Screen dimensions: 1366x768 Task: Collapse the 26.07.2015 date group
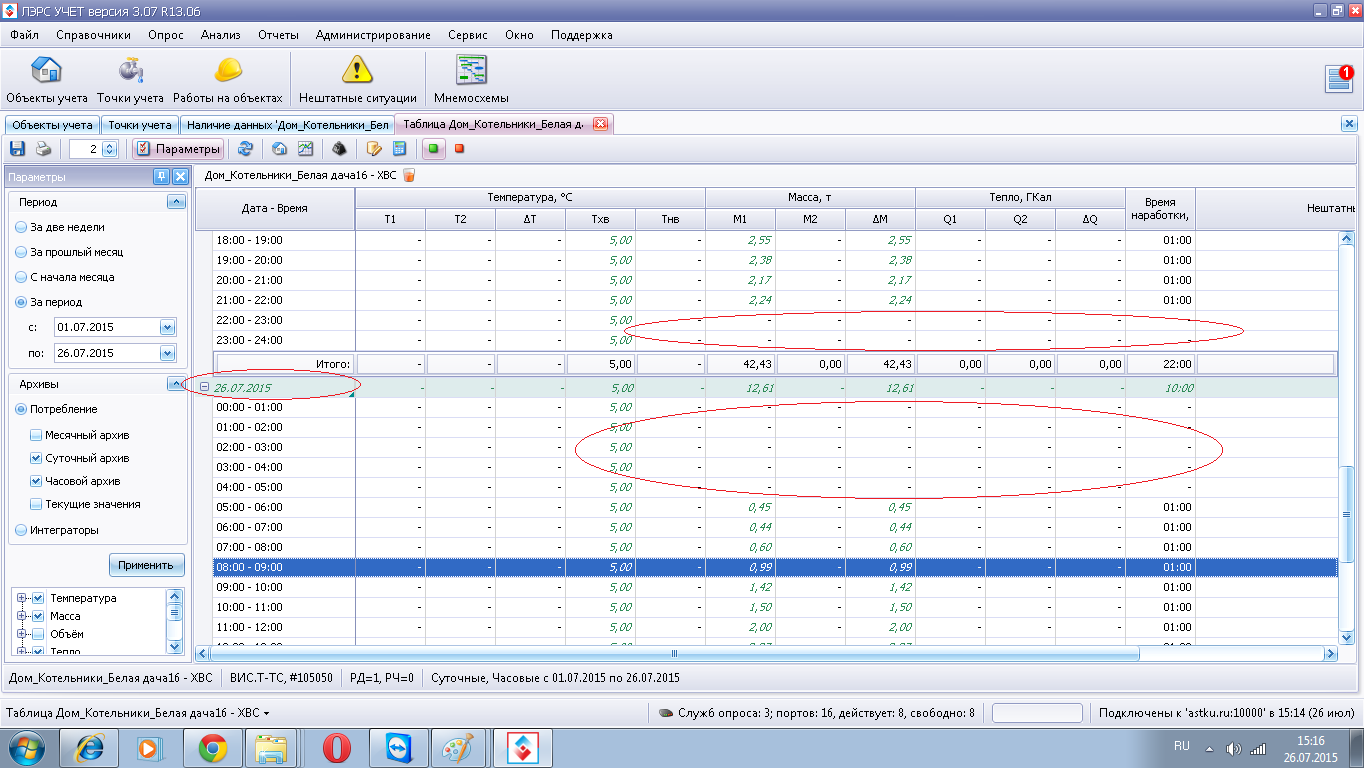[205, 387]
